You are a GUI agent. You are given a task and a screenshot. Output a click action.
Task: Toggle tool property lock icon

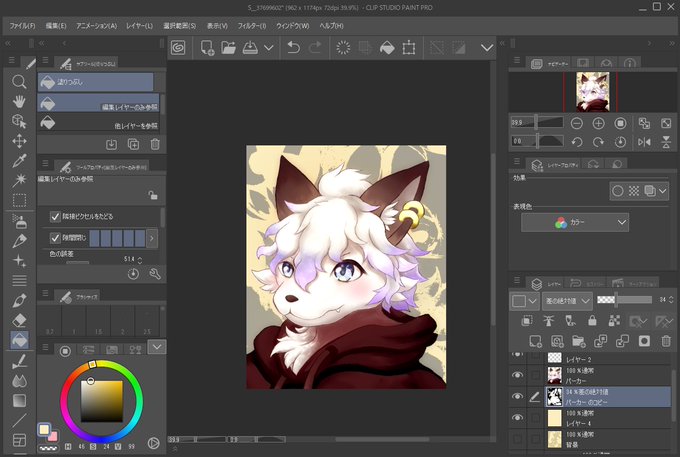[x=153, y=195]
